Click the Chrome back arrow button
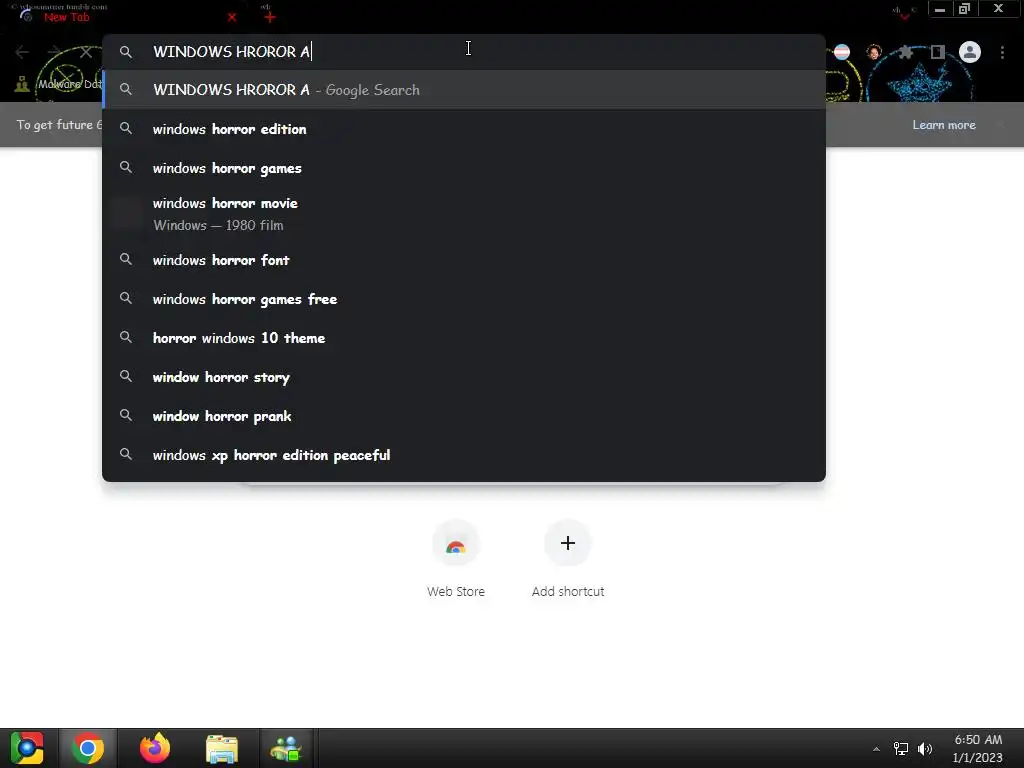The width and height of the screenshot is (1024, 768). tap(22, 52)
